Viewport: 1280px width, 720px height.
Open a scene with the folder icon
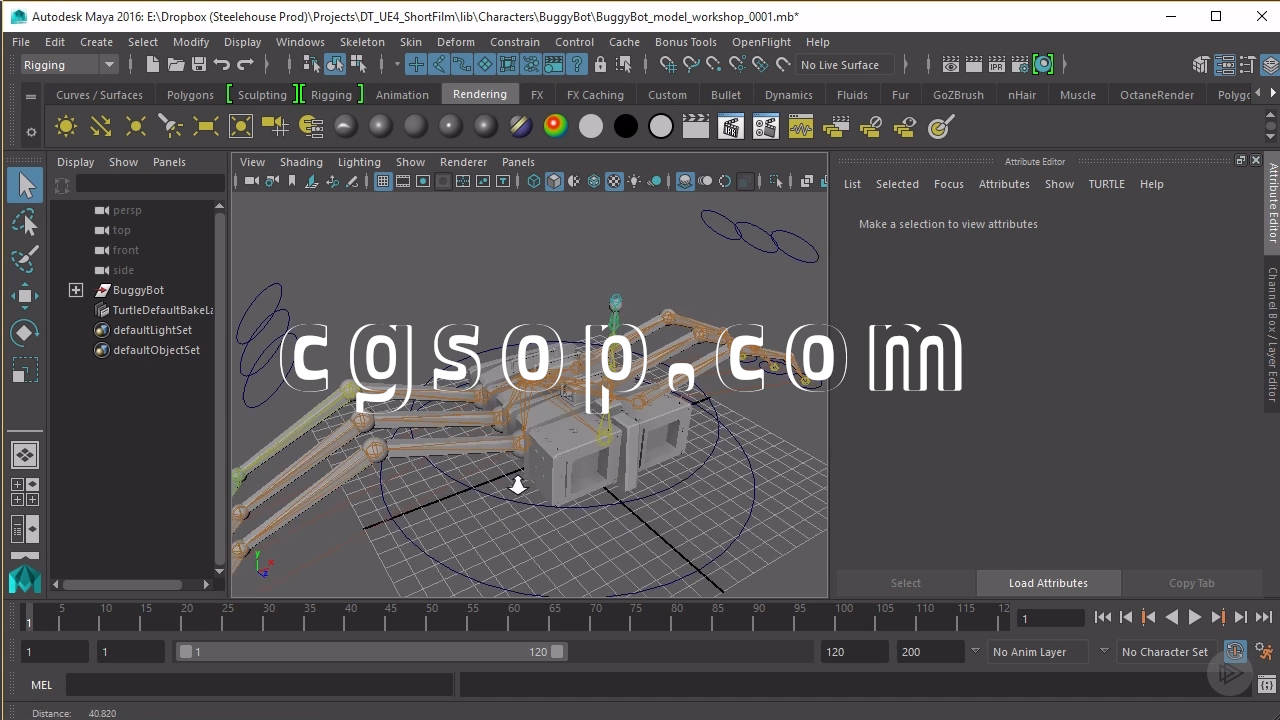pos(175,65)
